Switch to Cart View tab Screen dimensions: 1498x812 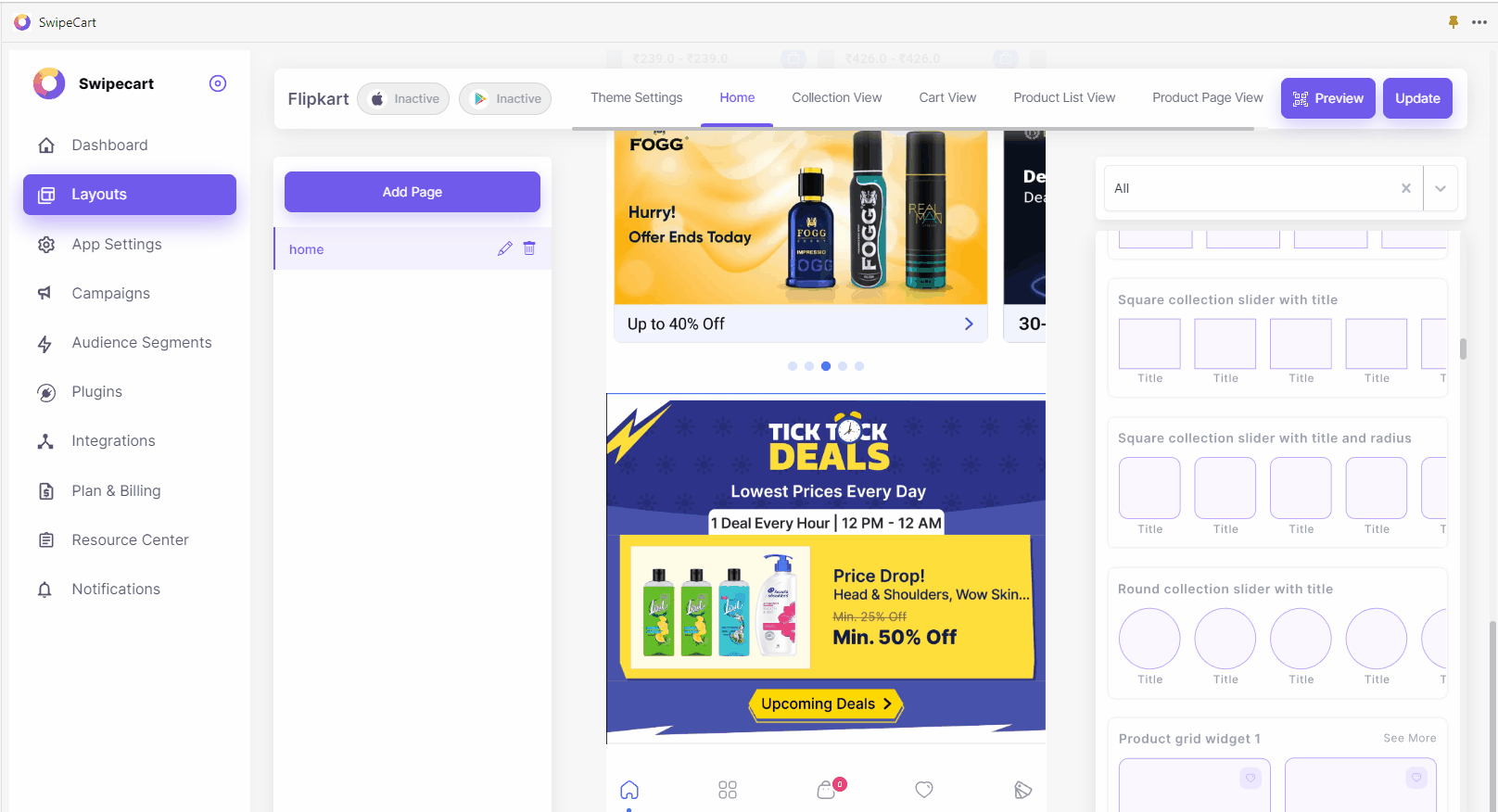point(947,98)
